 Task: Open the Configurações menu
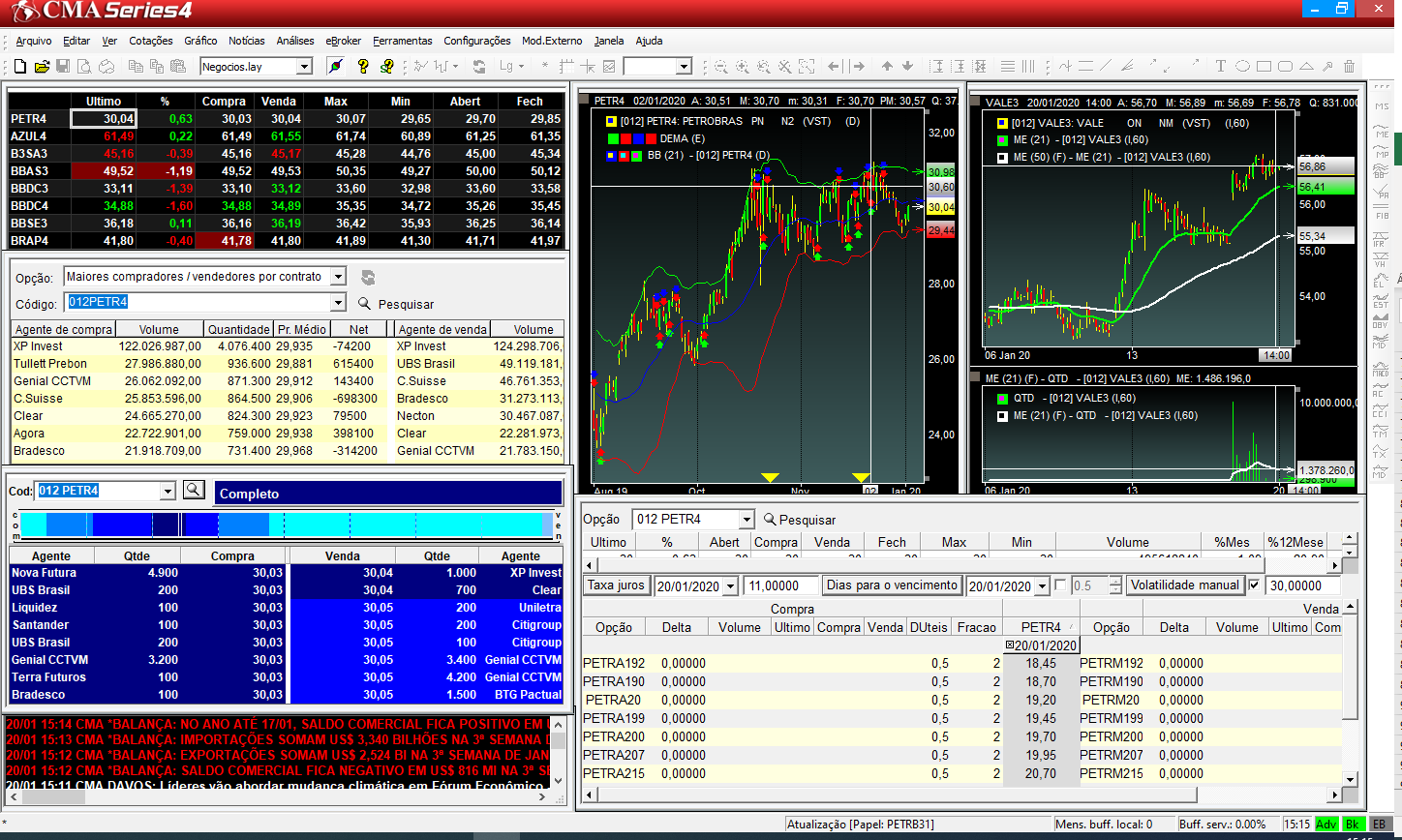click(x=477, y=41)
